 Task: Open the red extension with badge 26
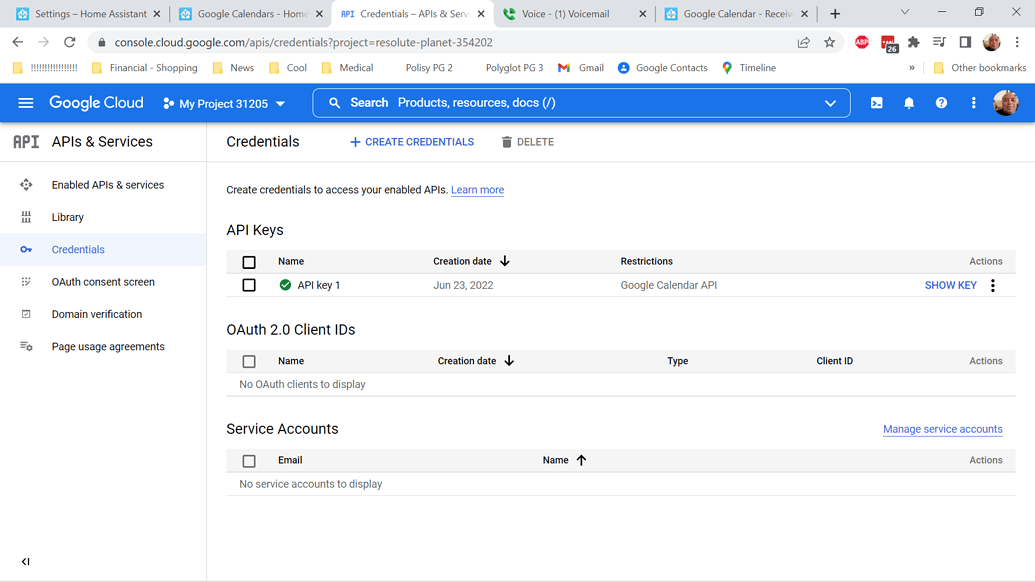(888, 44)
